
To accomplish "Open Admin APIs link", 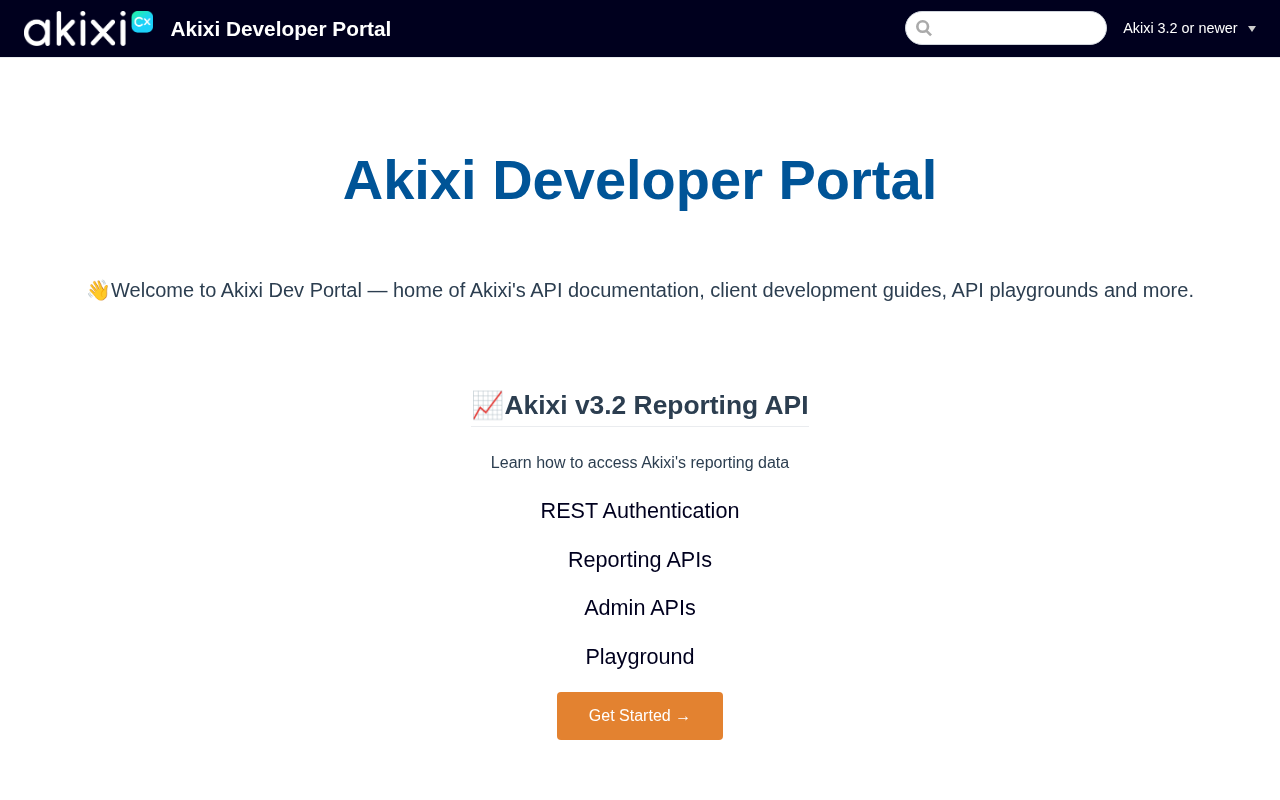I will pos(640,608).
